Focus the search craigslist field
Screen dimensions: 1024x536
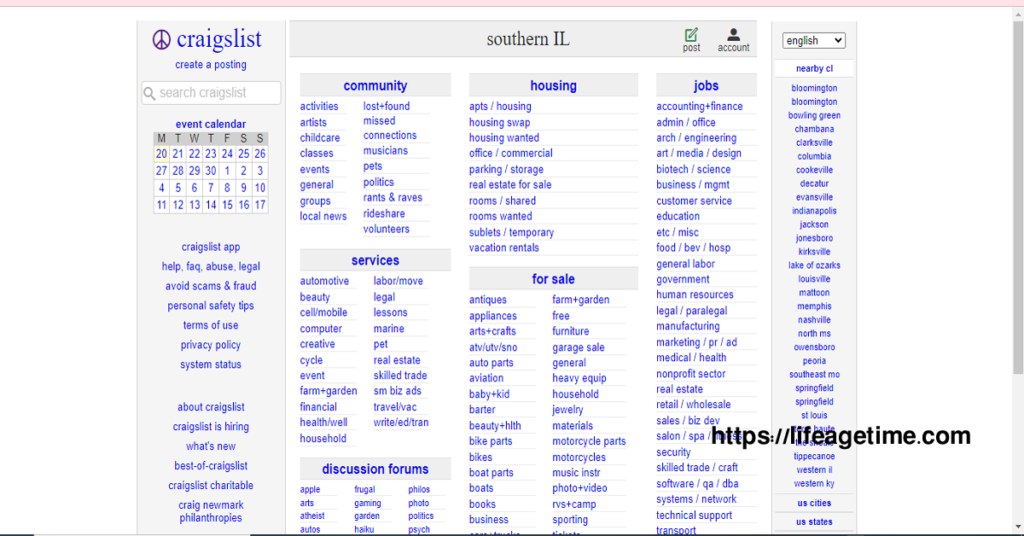211,93
